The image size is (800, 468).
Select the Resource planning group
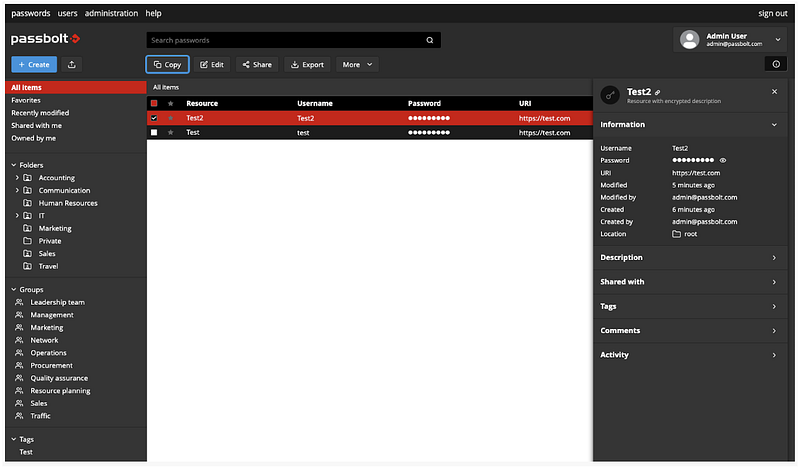60,391
